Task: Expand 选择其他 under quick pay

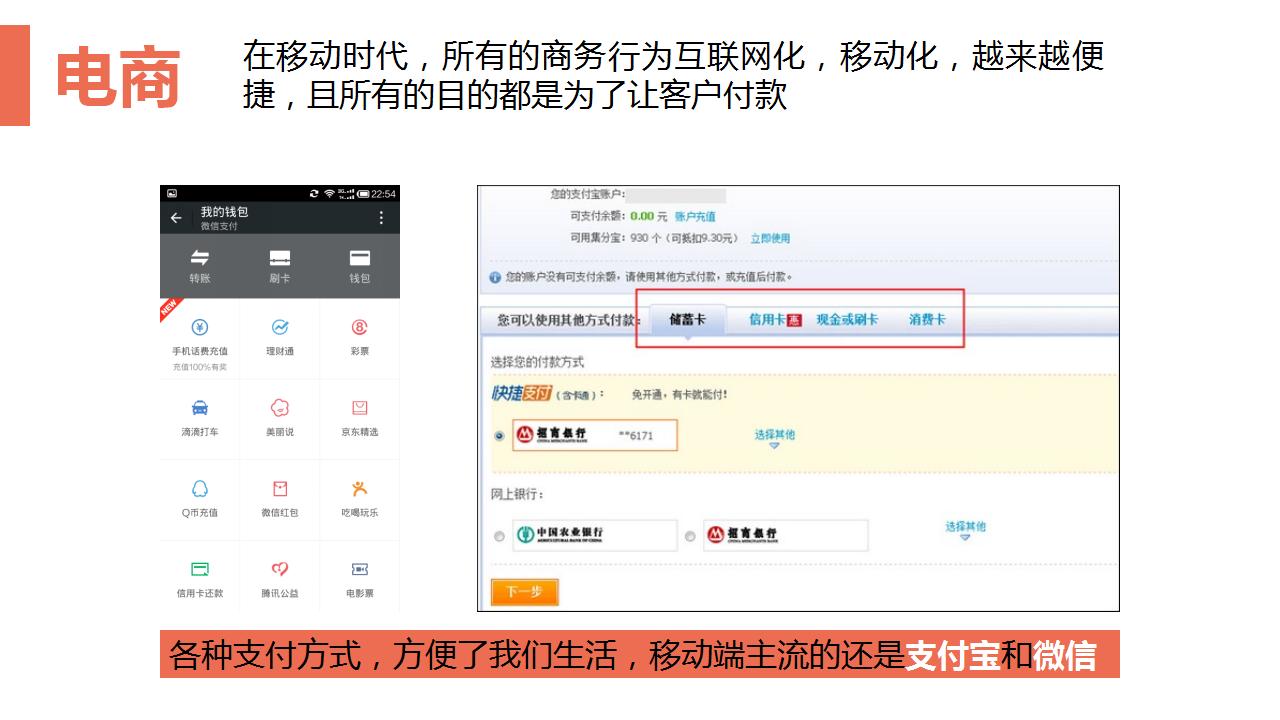Action: point(774,438)
